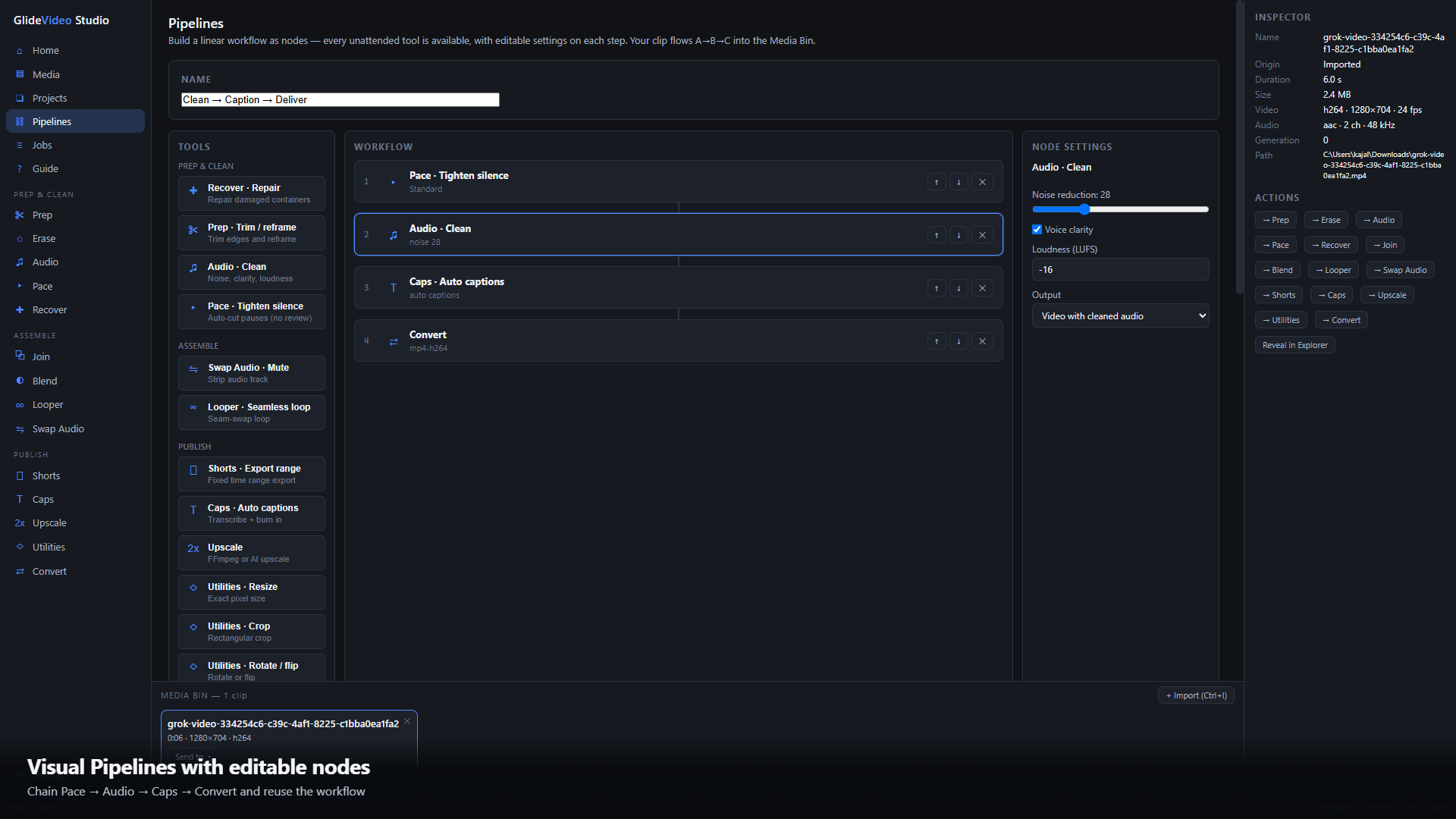Image resolution: width=1456 pixels, height=819 pixels.
Task: Close the media bin clip card
Action: tap(407, 721)
